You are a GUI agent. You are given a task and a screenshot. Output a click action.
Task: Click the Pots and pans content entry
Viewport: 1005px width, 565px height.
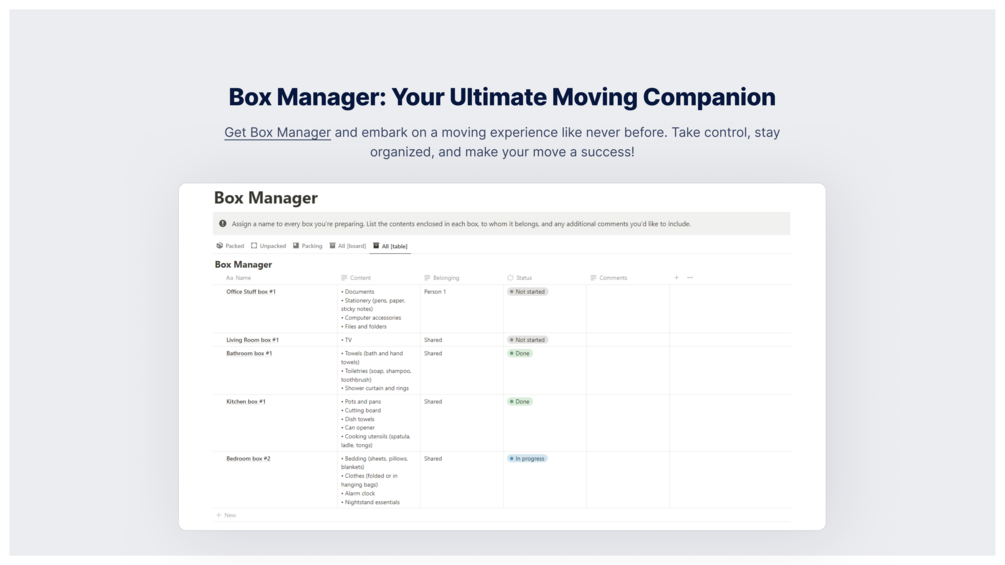361,402
